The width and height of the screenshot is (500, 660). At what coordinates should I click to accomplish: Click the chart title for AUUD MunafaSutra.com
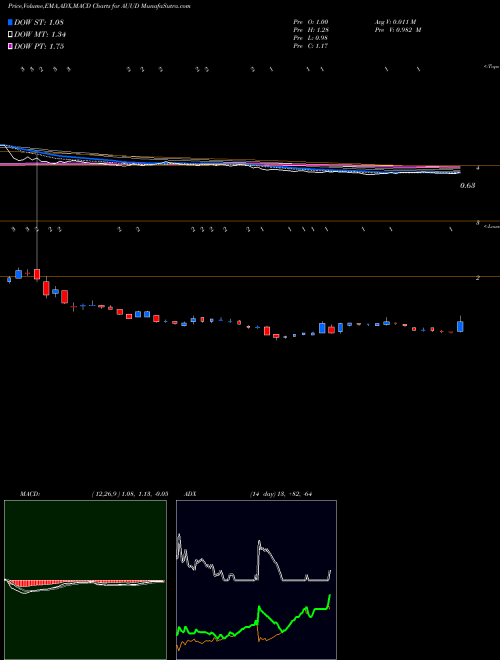tap(99, 7)
